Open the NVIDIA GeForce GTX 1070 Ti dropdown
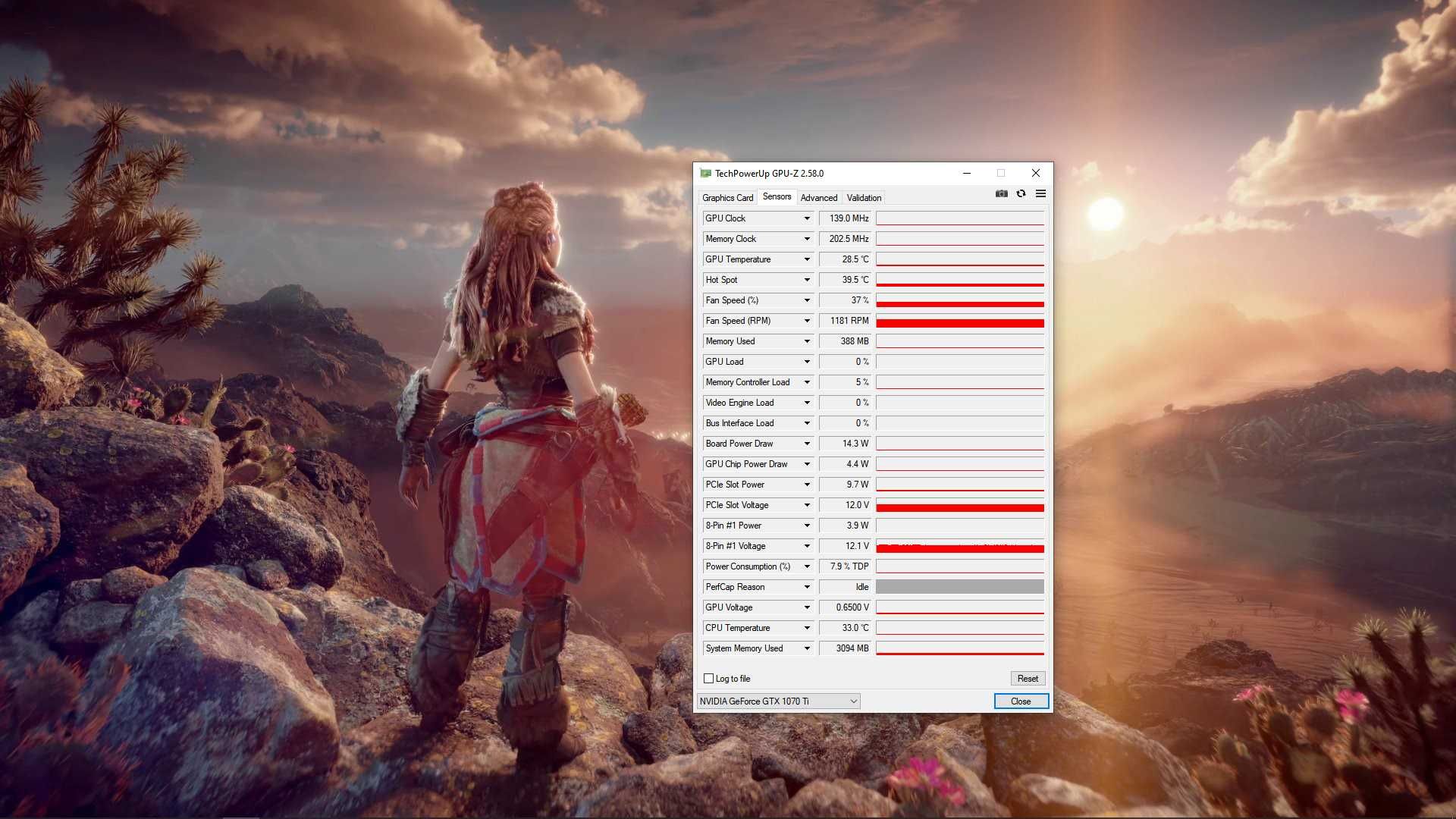1456x819 pixels. tap(778, 701)
